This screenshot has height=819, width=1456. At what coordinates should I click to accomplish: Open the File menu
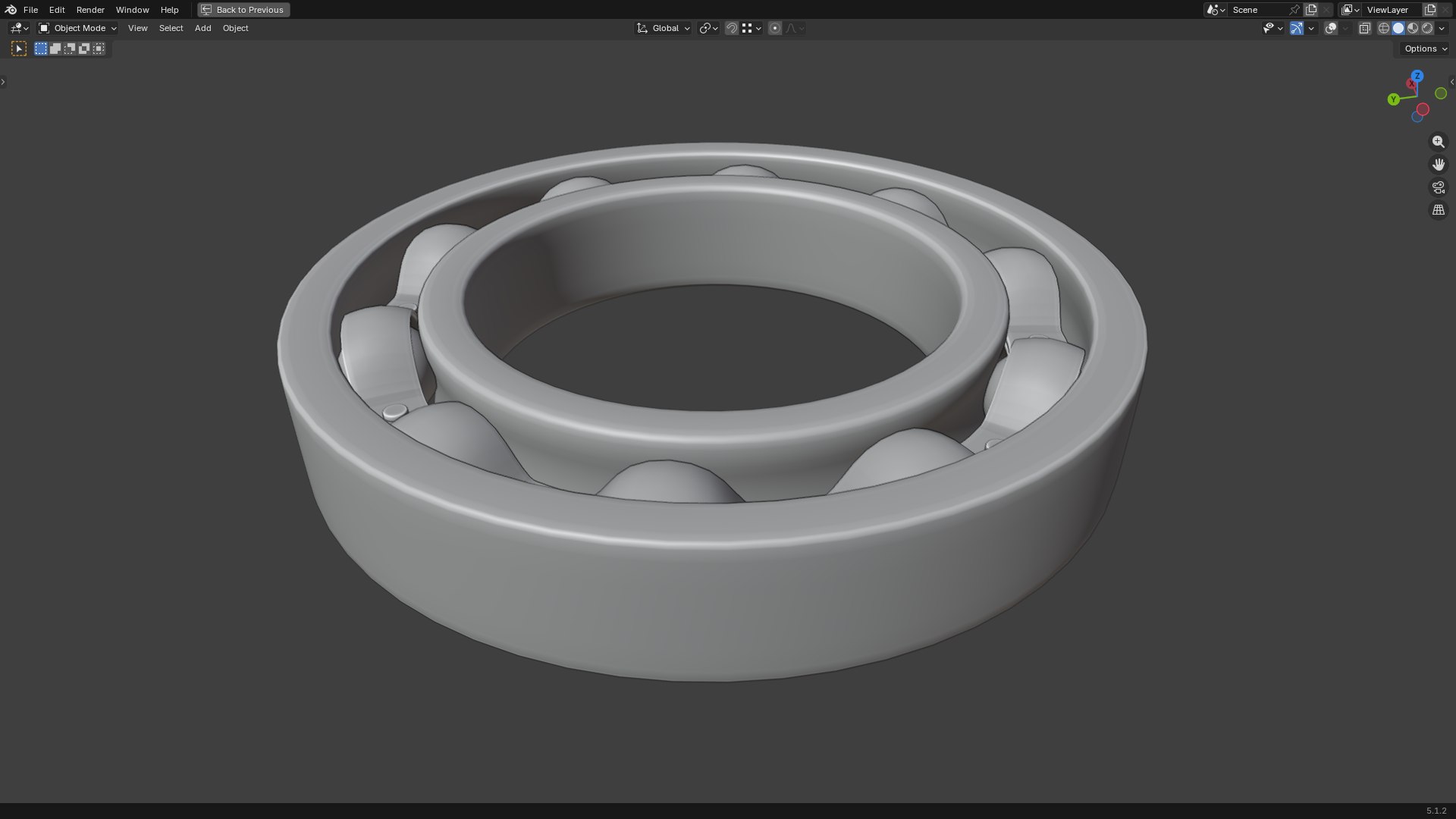[30, 10]
